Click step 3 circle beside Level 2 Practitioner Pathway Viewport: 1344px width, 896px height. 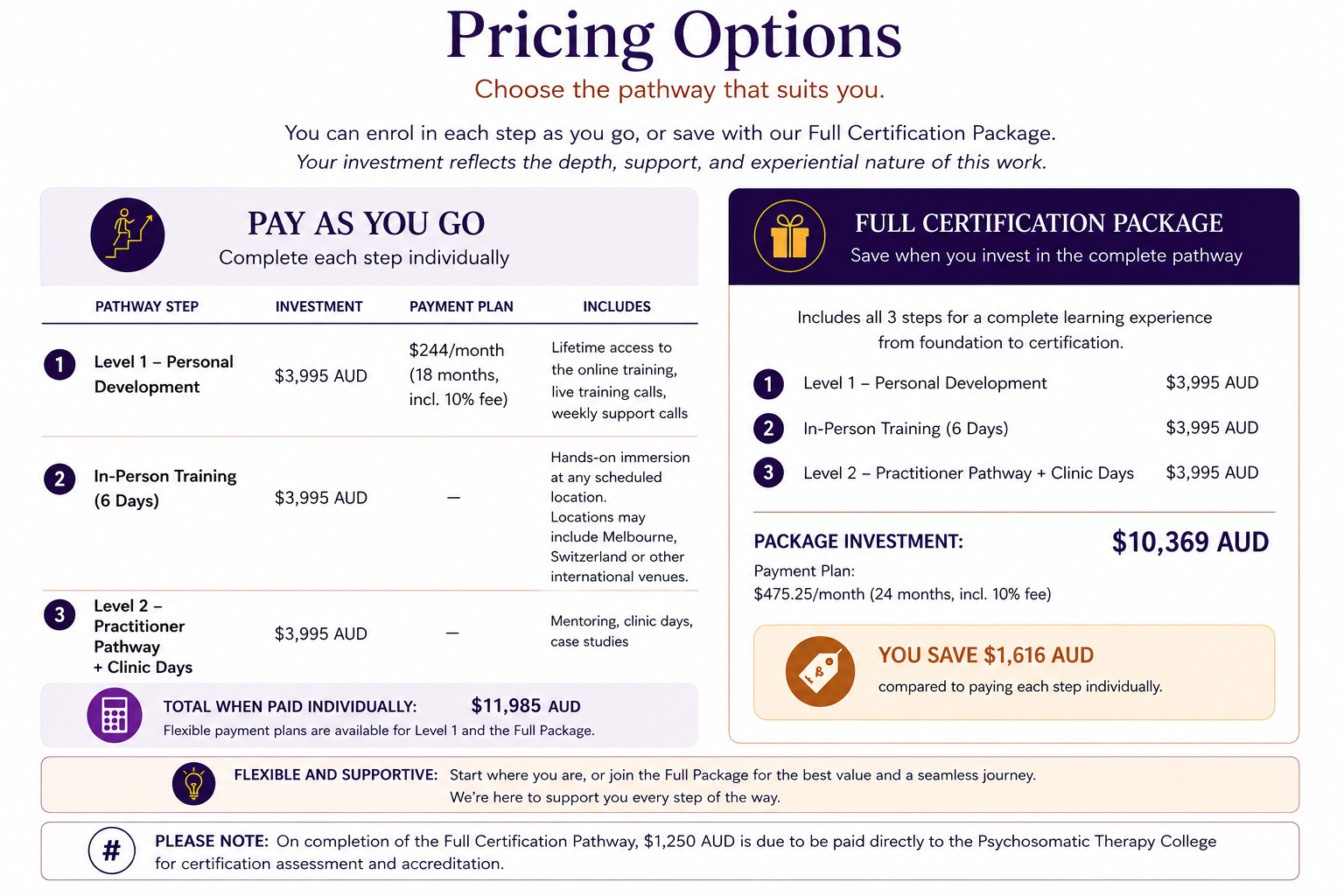pyautogui.click(x=59, y=614)
